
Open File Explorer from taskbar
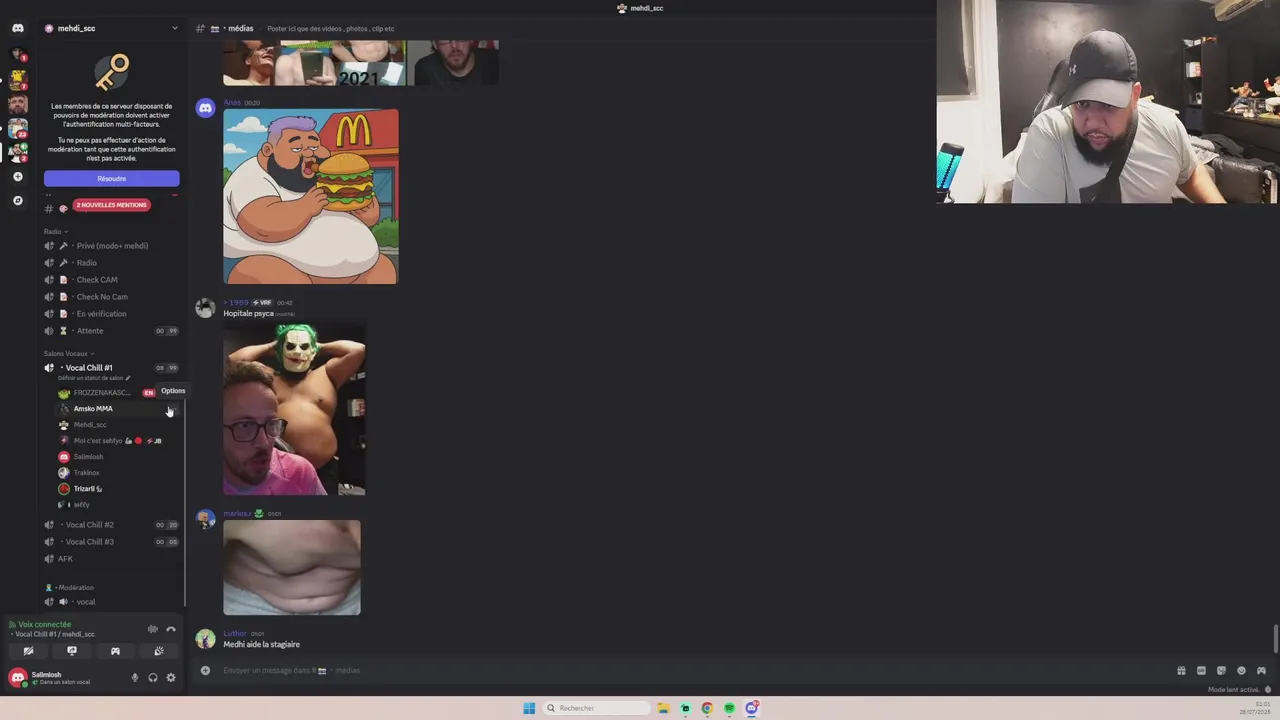point(663,708)
